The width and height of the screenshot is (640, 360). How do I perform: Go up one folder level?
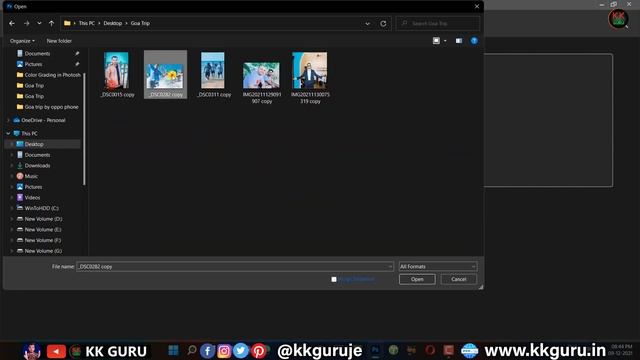pos(51,23)
